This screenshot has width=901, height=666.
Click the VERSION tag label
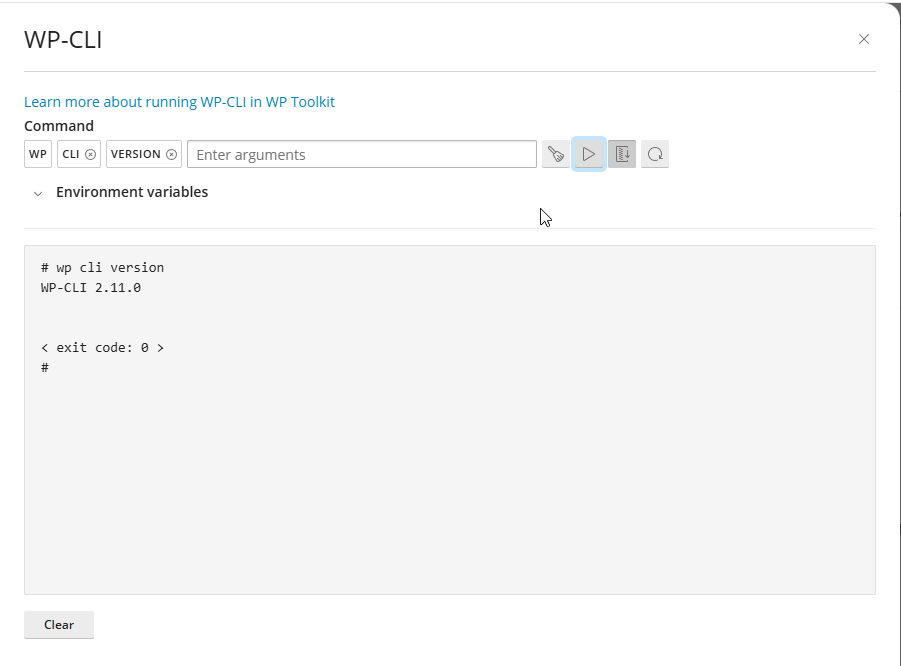point(136,154)
